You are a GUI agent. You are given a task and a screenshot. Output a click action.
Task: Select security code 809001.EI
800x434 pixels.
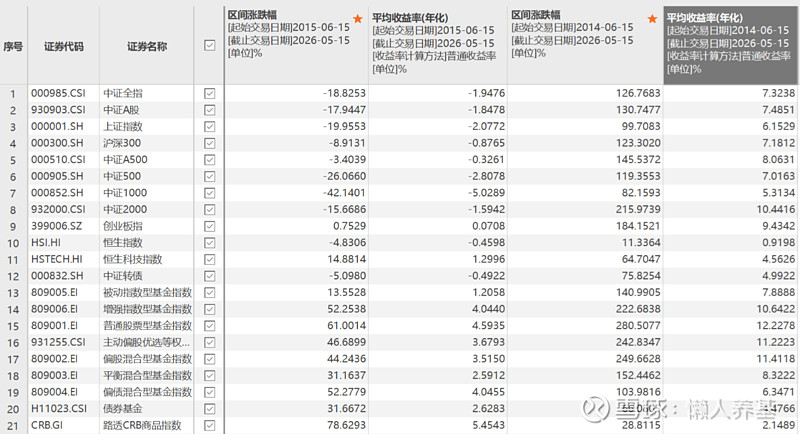click(x=54, y=326)
